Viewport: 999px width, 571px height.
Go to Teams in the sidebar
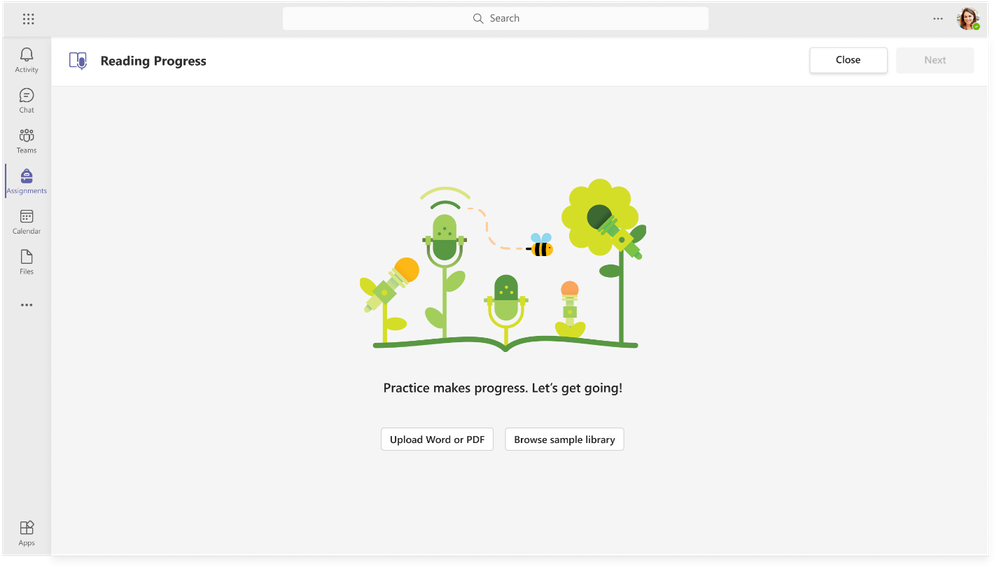point(26,141)
